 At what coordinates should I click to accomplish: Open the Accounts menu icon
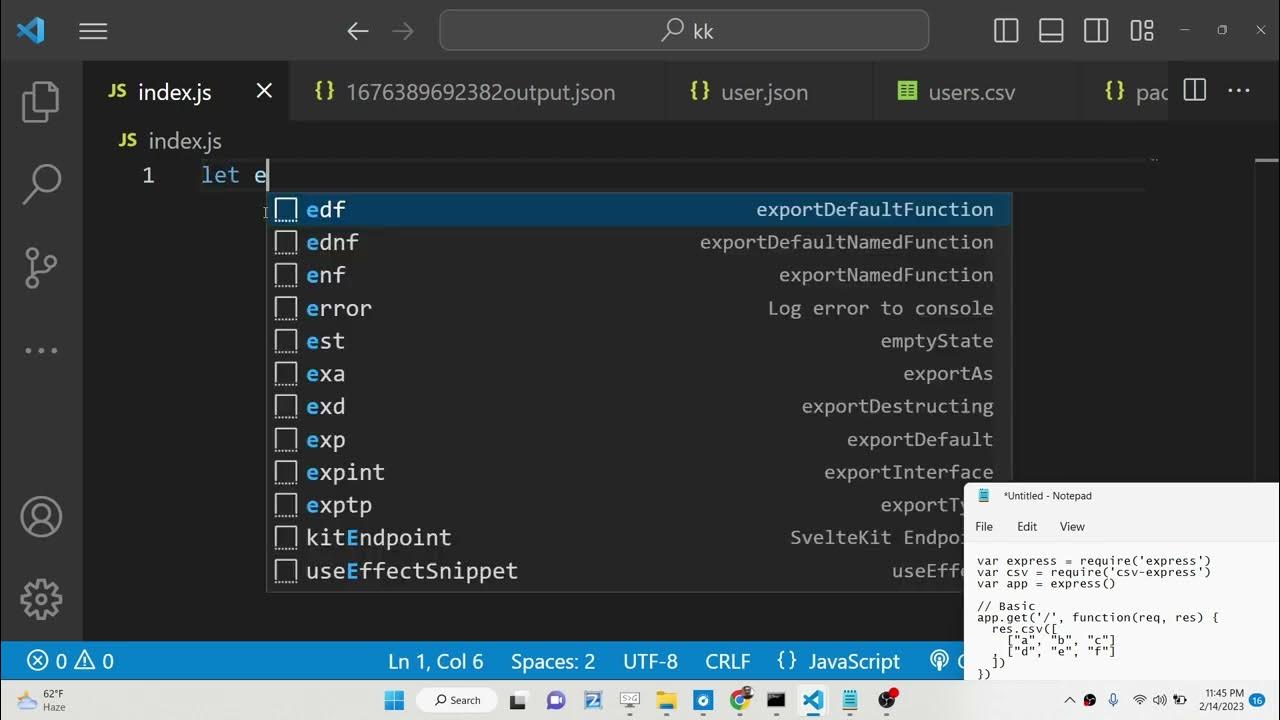(x=41, y=517)
